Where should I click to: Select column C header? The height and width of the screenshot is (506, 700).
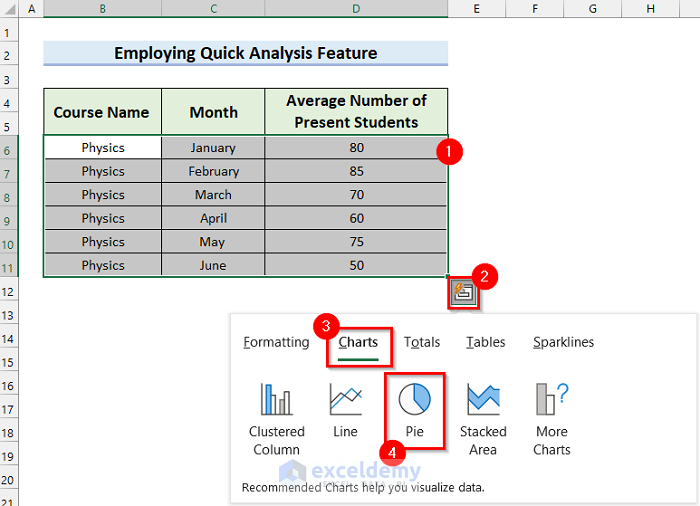click(213, 8)
